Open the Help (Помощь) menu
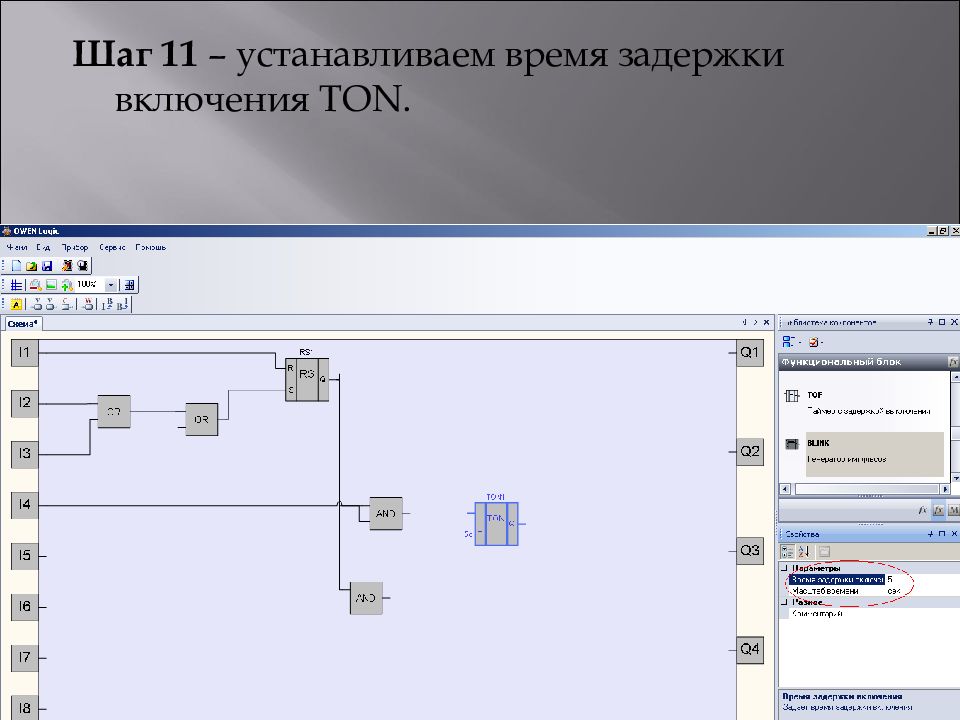The height and width of the screenshot is (720, 960). click(x=151, y=247)
